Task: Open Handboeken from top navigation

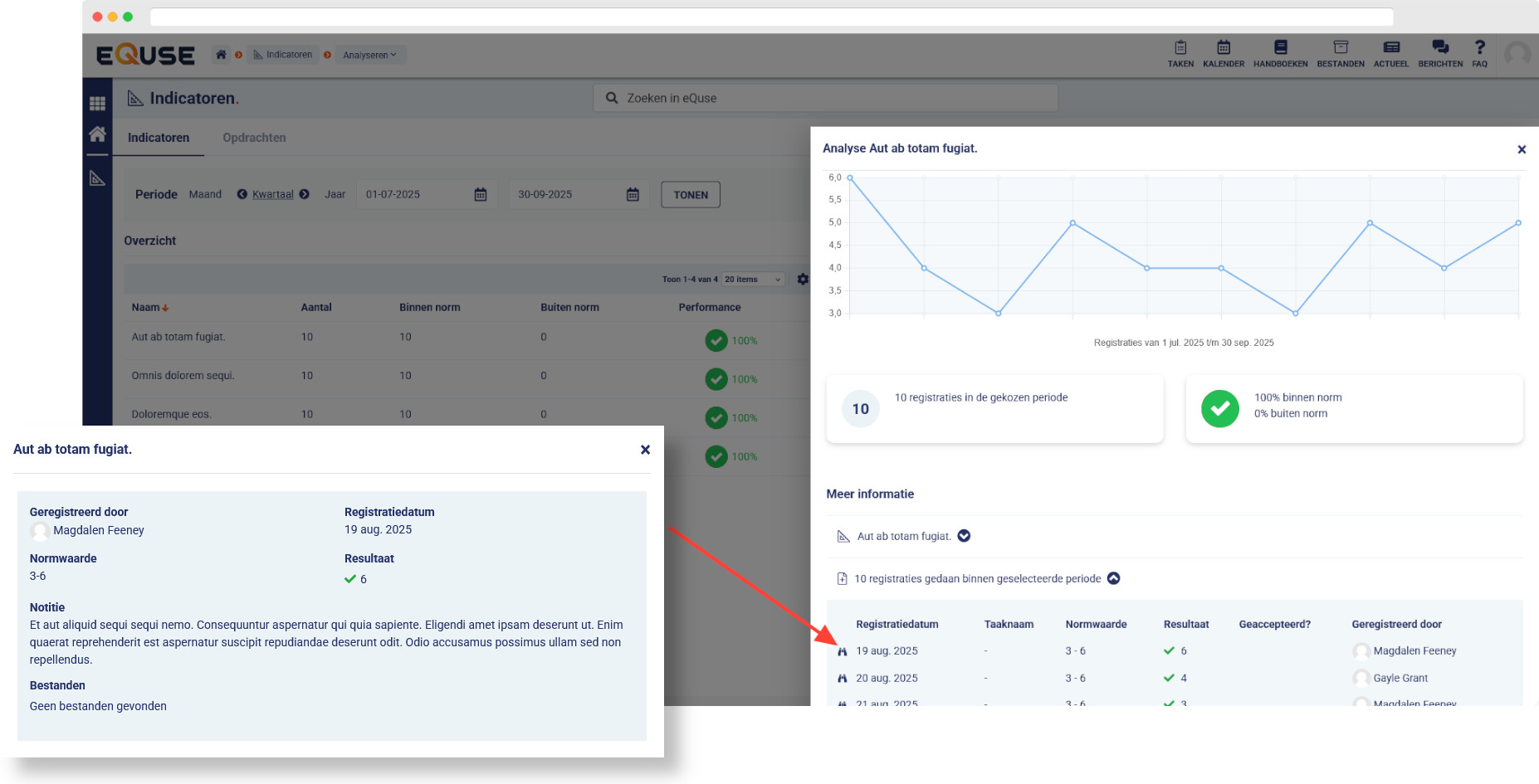Action: click(1280, 53)
